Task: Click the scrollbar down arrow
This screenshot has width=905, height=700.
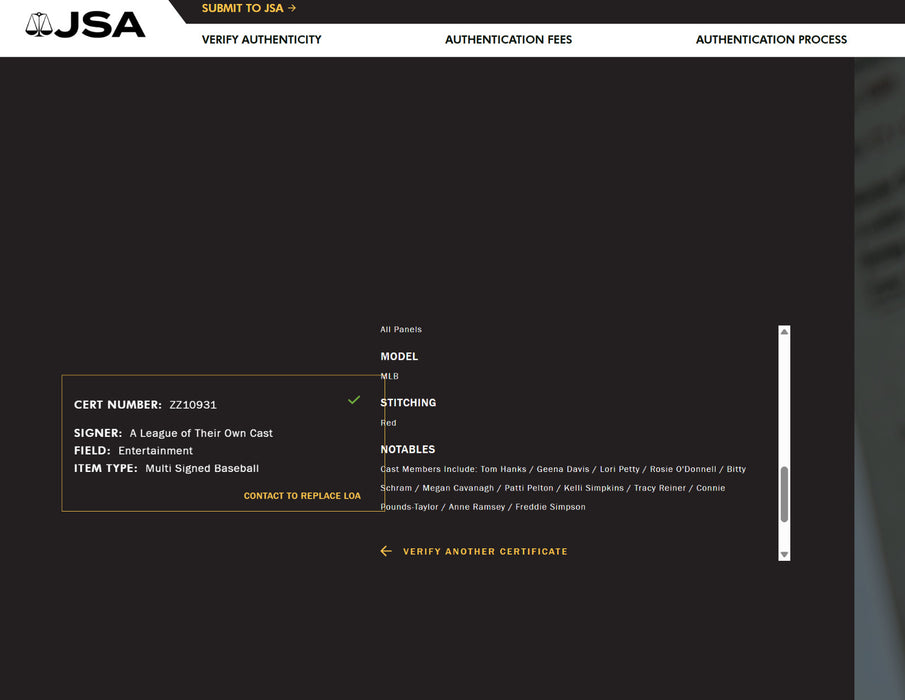Action: pos(784,554)
